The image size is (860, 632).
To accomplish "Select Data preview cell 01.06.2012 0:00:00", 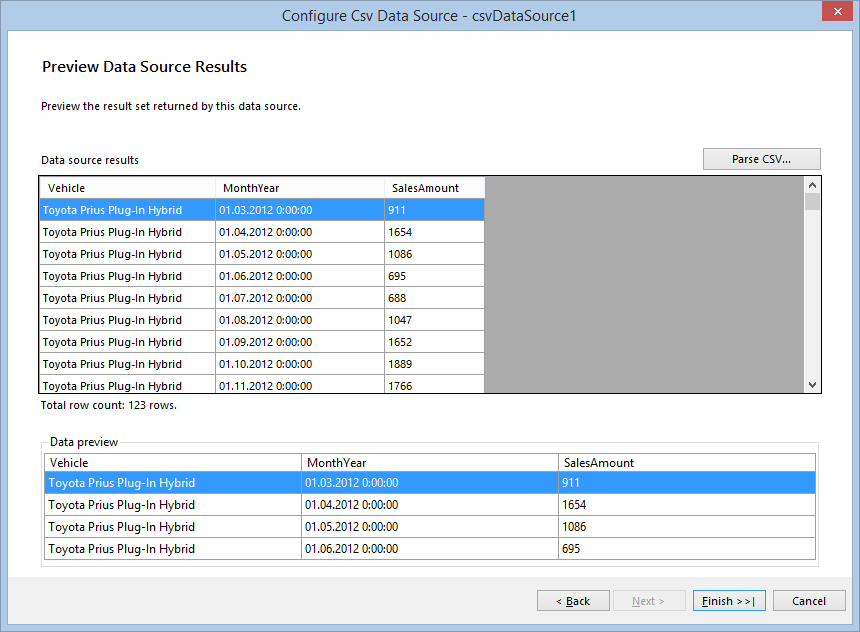I will [429, 549].
